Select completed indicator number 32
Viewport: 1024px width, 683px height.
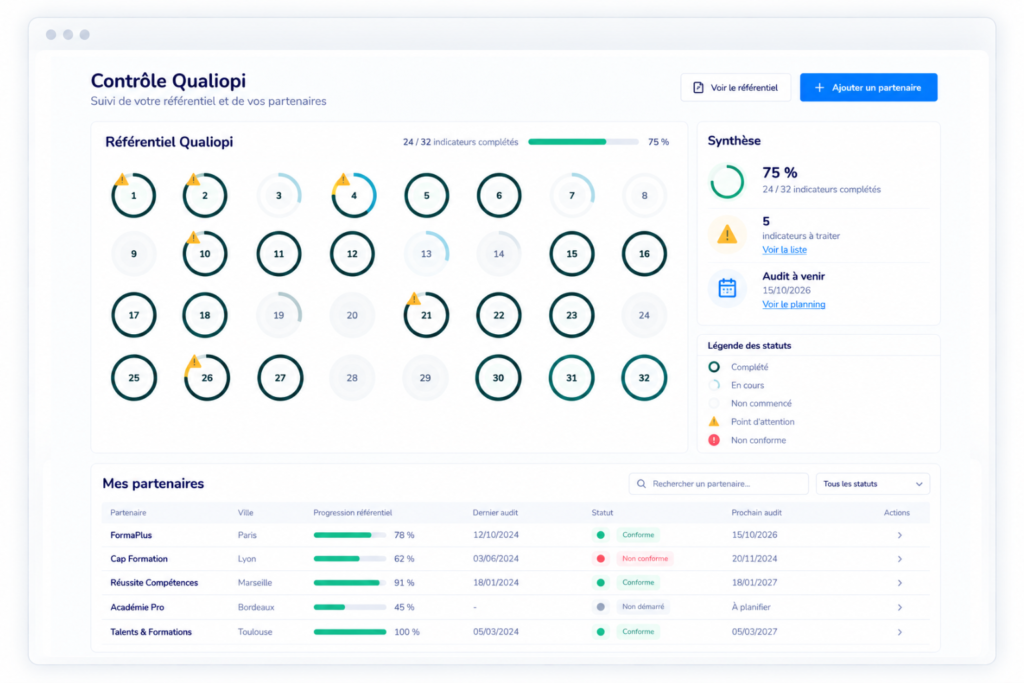644,377
